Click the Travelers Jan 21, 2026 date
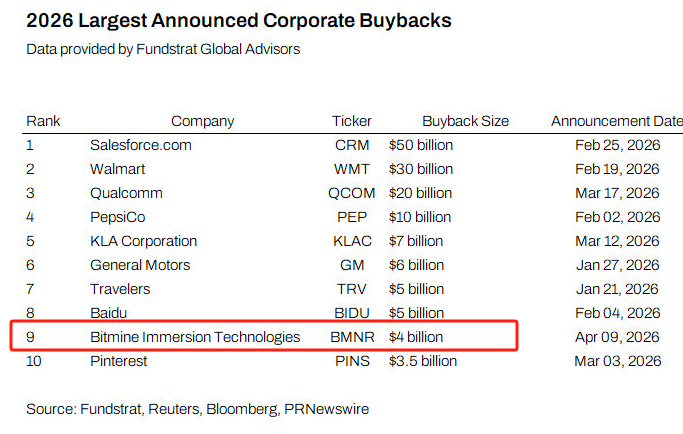 [x=617, y=289]
